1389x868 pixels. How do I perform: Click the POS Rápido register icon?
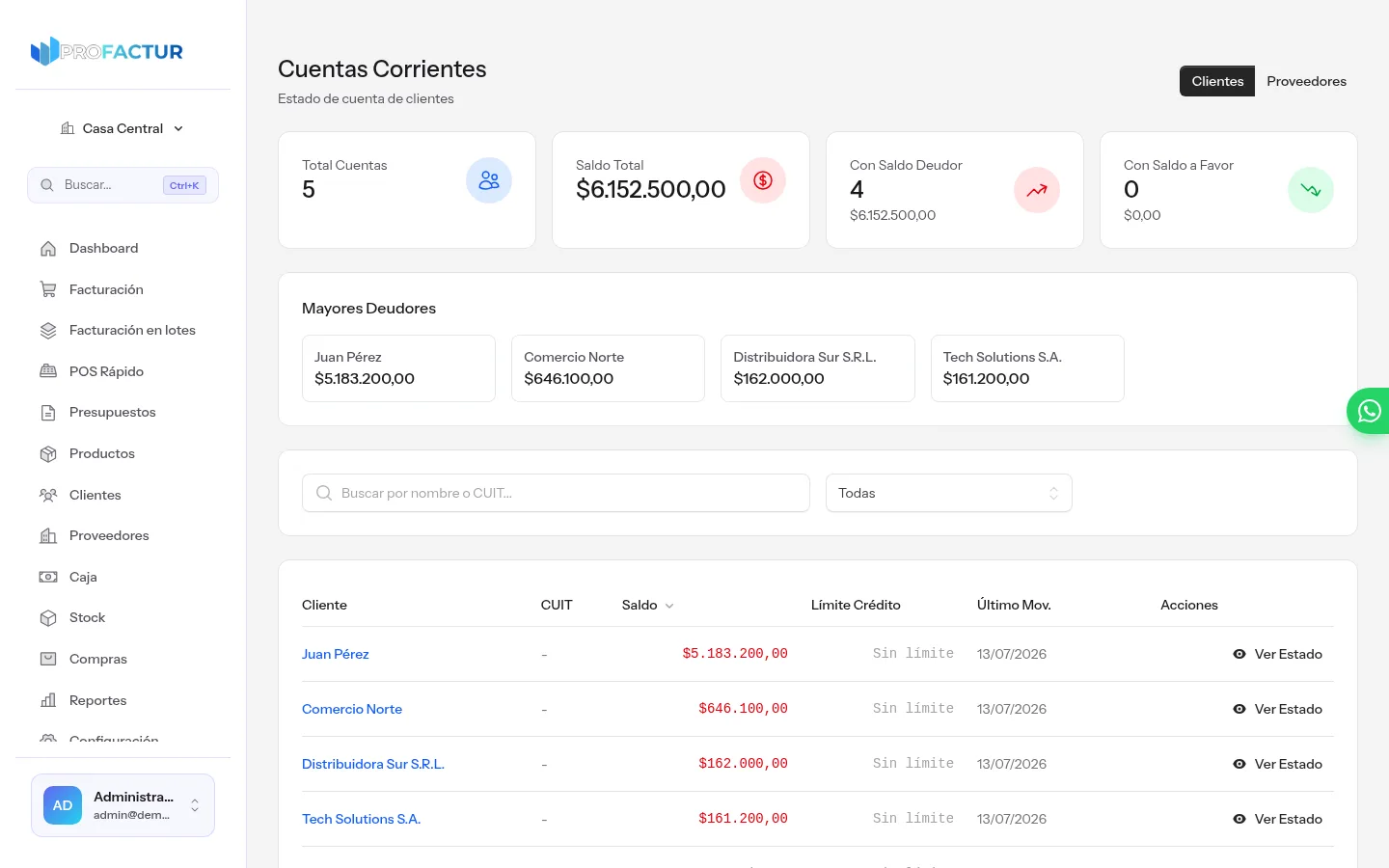tap(48, 371)
